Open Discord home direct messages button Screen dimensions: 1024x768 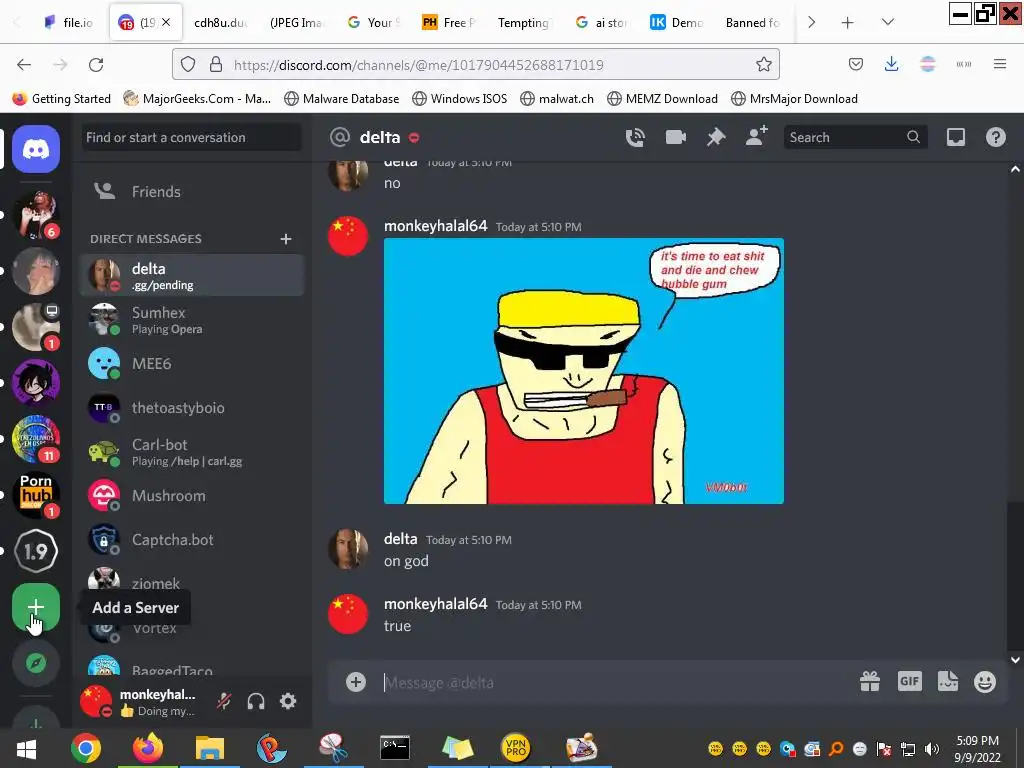tap(36, 149)
